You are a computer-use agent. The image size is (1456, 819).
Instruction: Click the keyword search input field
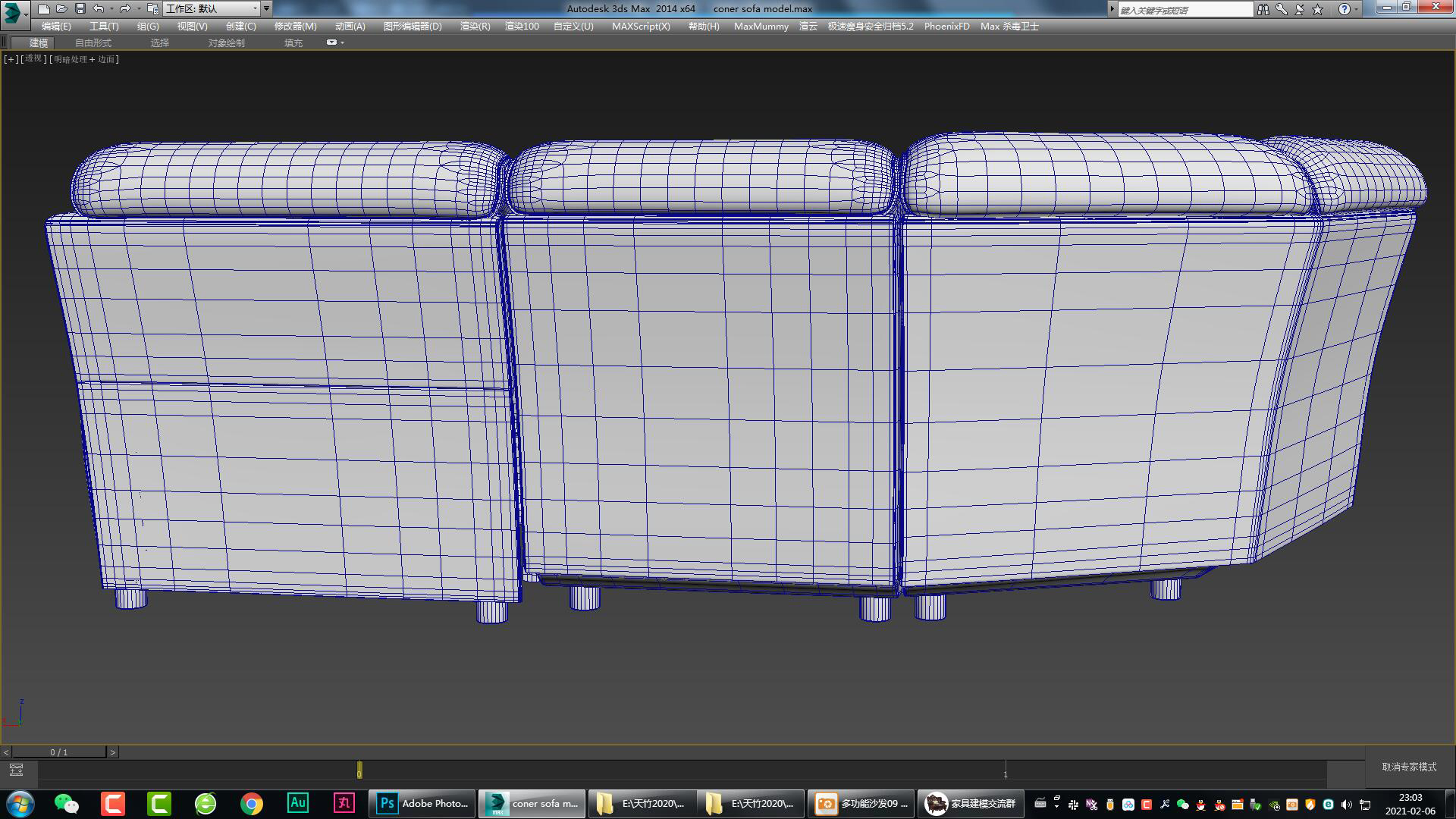[x=1185, y=10]
